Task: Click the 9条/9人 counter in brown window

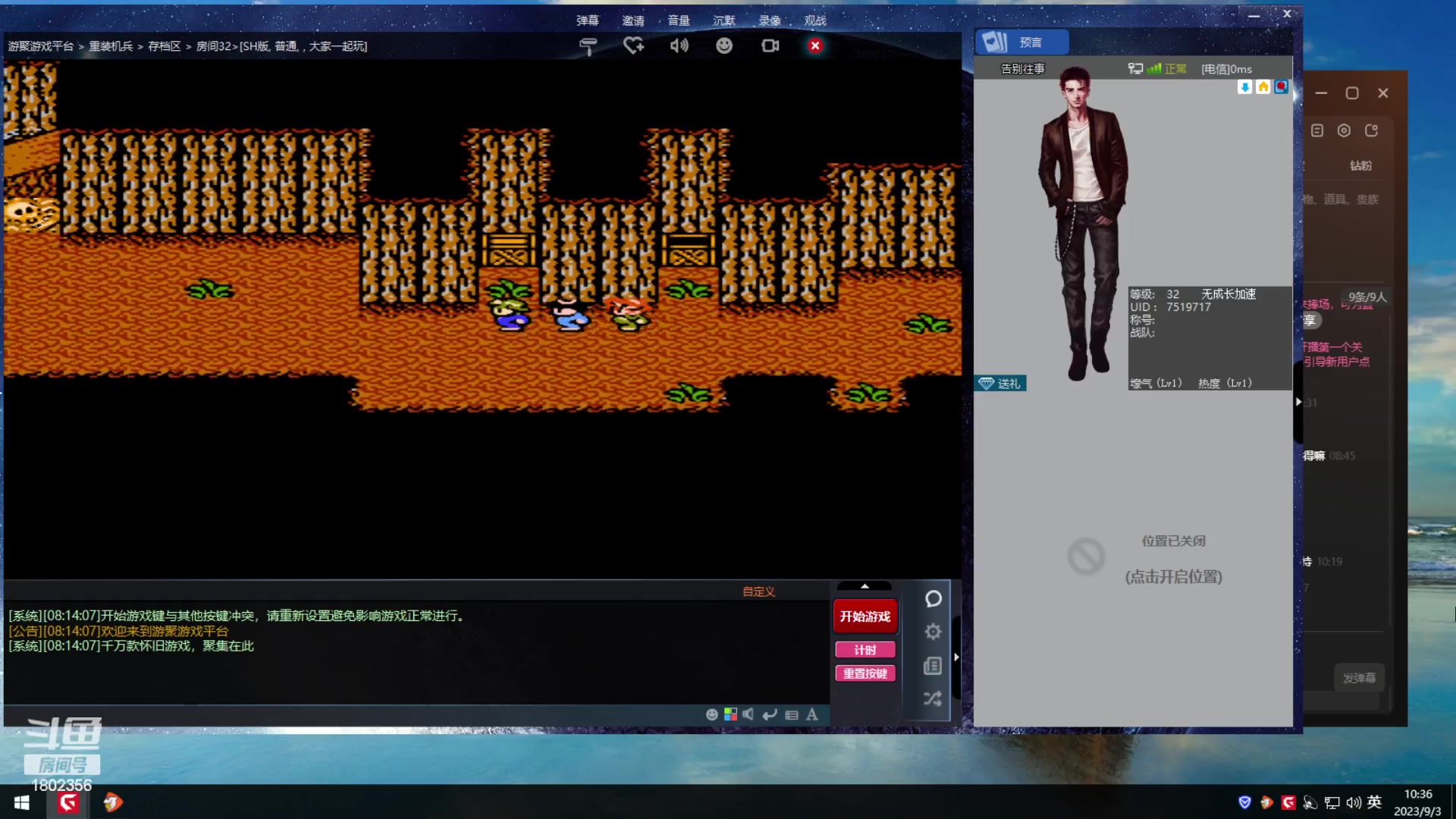Action: 1367,297
